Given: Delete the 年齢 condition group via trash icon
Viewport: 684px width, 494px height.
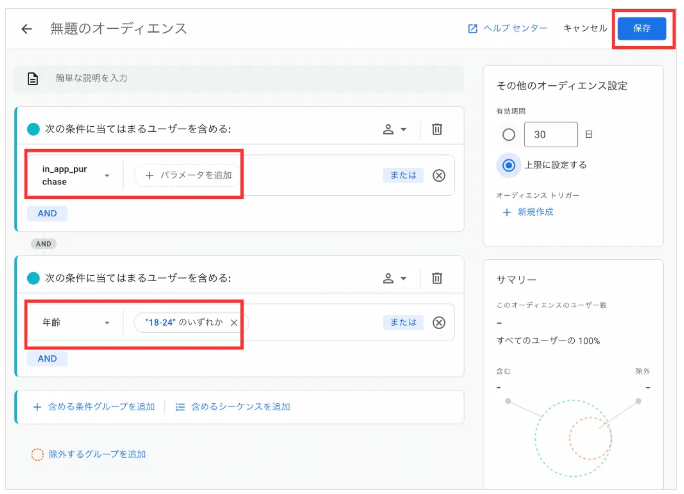Looking at the screenshot, I should [x=437, y=278].
